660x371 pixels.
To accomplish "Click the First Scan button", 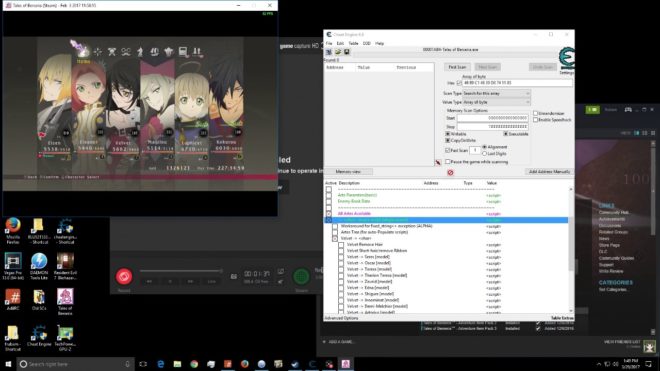I will (457, 67).
